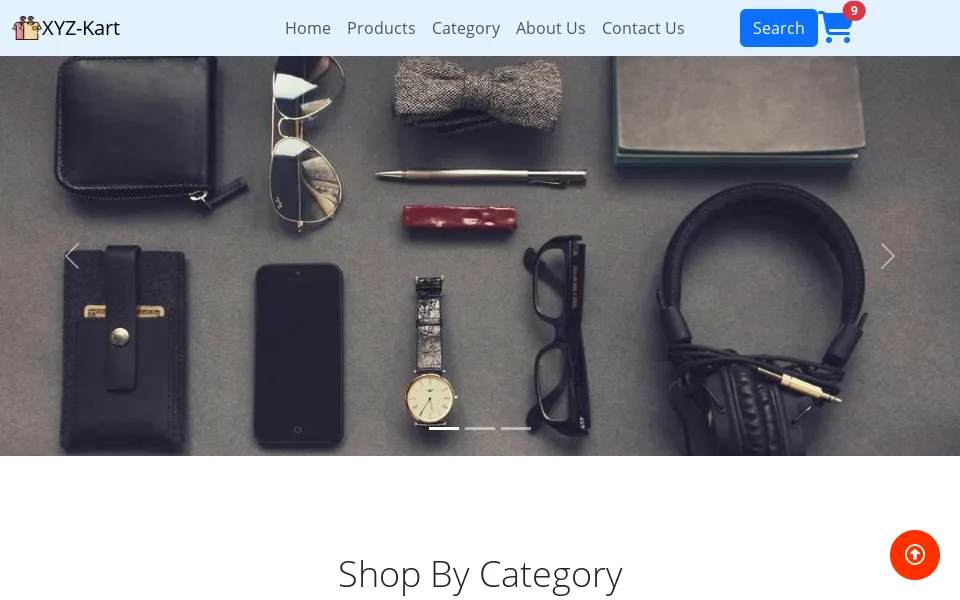
Task: Open the Home menu item
Action: (308, 28)
